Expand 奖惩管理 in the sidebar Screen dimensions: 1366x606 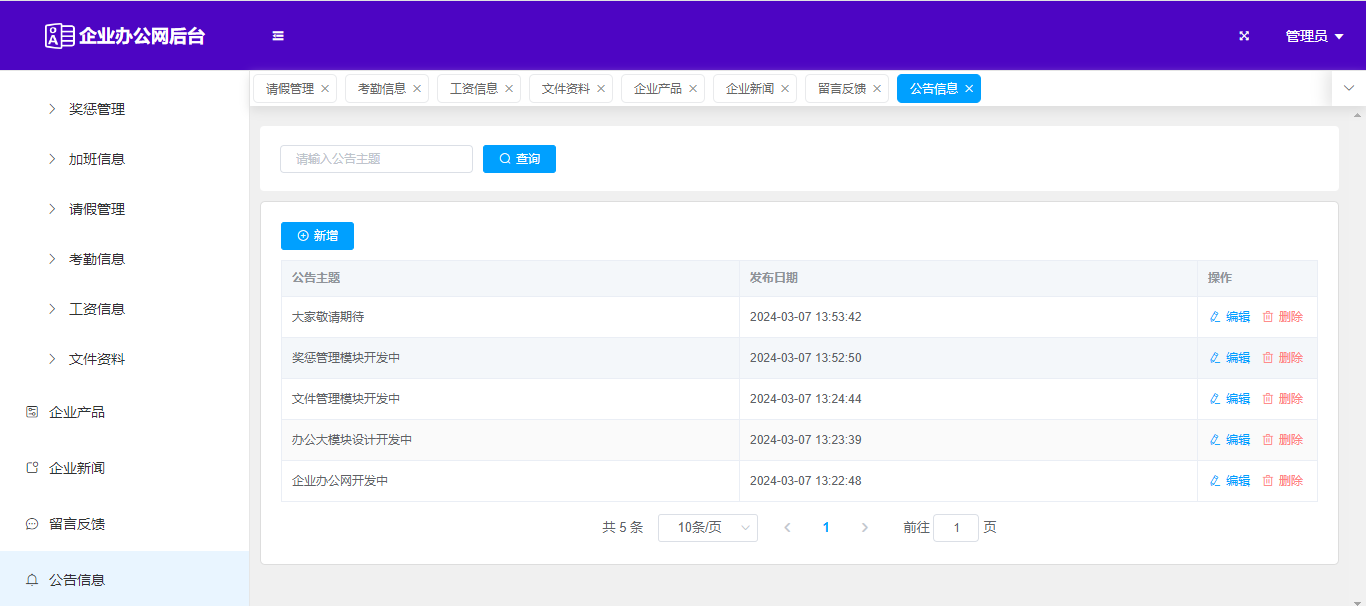pos(96,109)
